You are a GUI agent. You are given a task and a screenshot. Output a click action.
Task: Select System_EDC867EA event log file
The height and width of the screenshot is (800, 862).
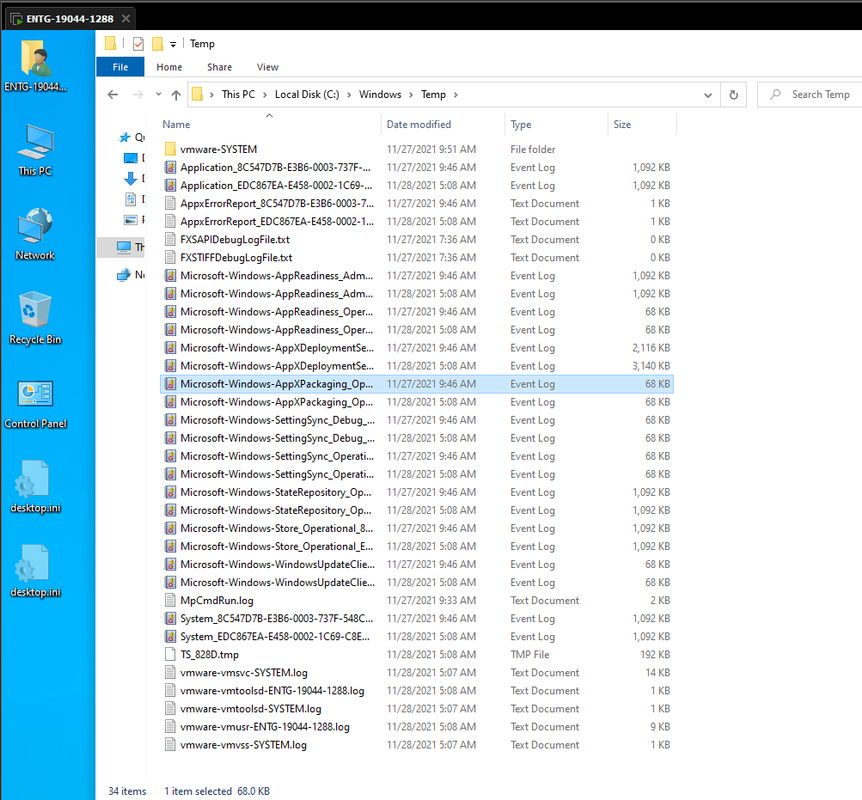(x=417, y=637)
